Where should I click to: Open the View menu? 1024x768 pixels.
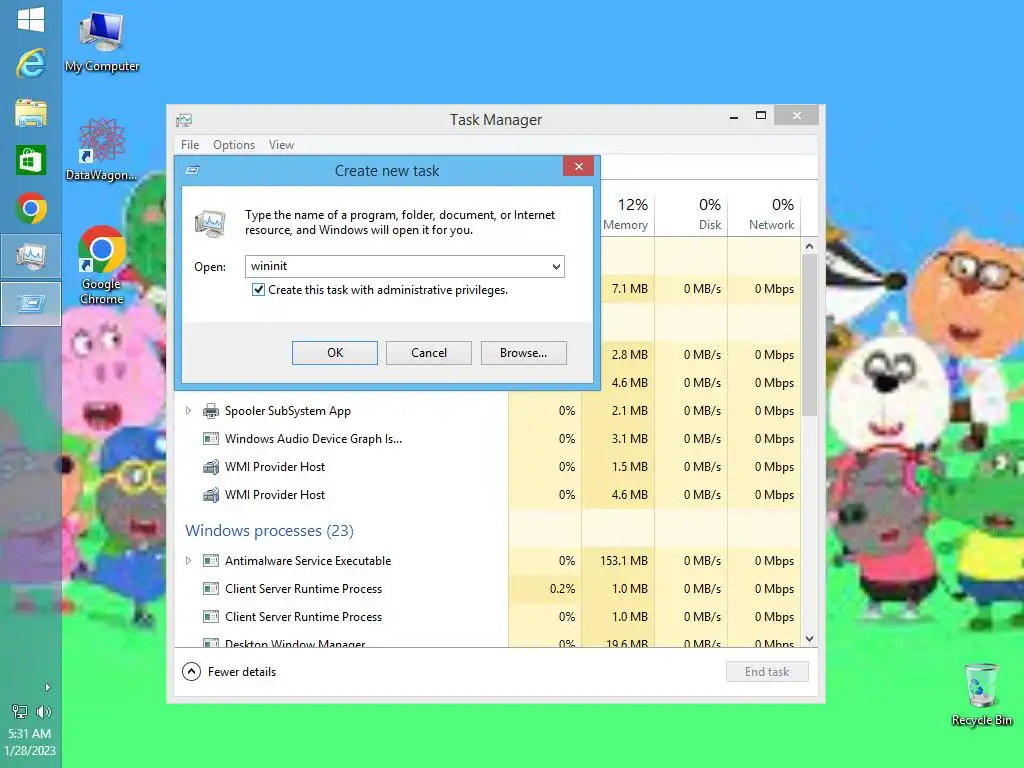[x=281, y=145]
